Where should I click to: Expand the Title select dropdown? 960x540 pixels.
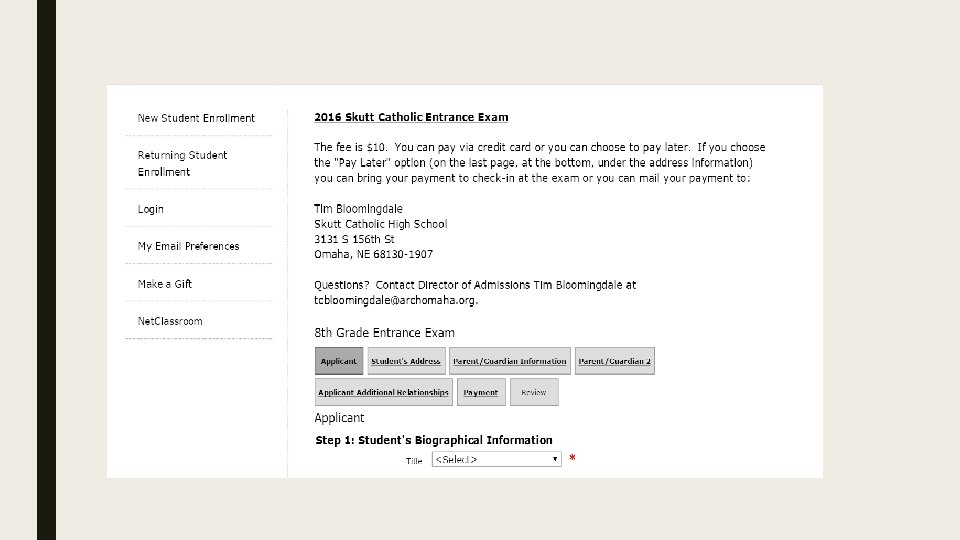point(497,459)
